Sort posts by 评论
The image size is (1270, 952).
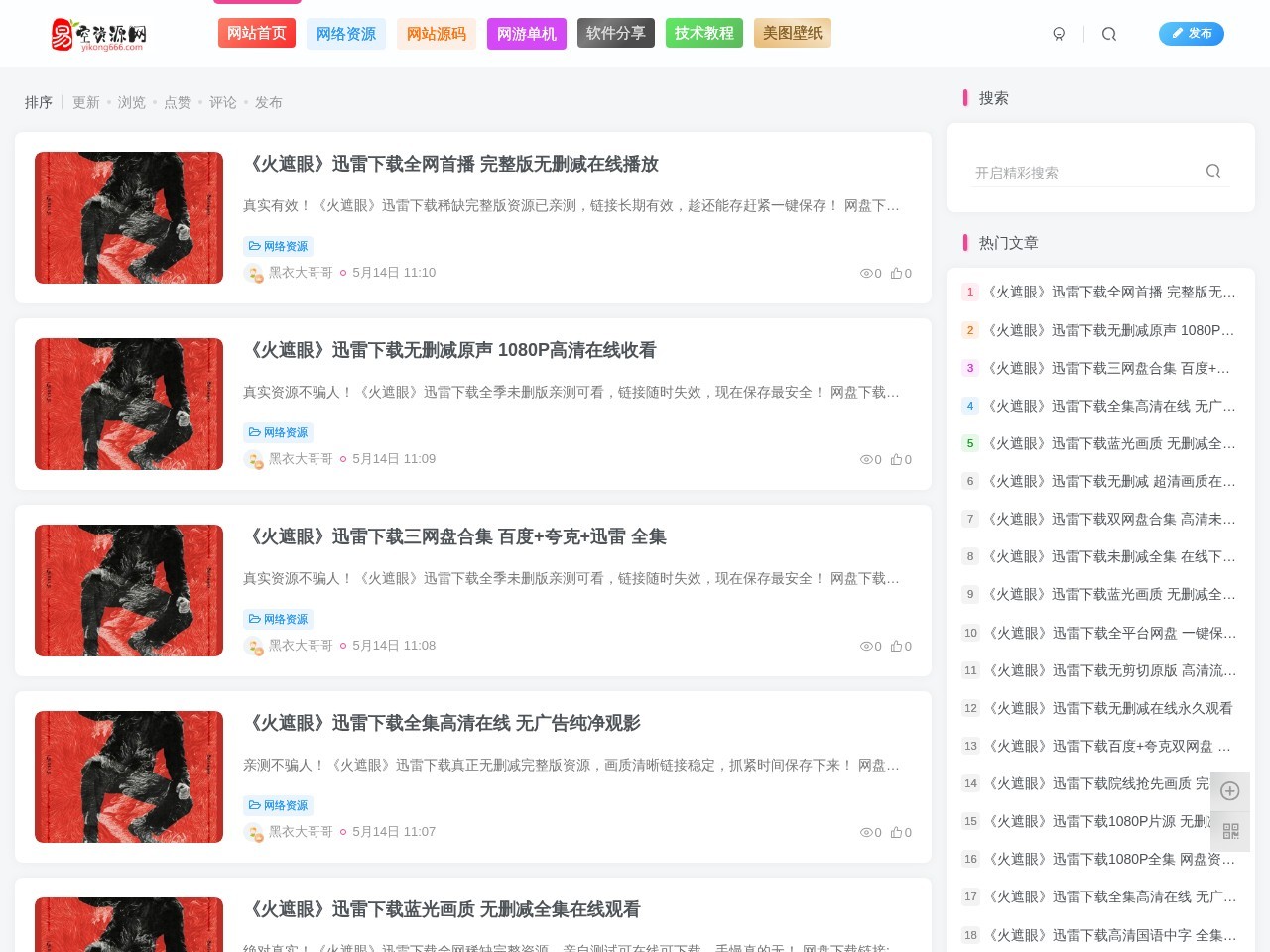tap(223, 102)
